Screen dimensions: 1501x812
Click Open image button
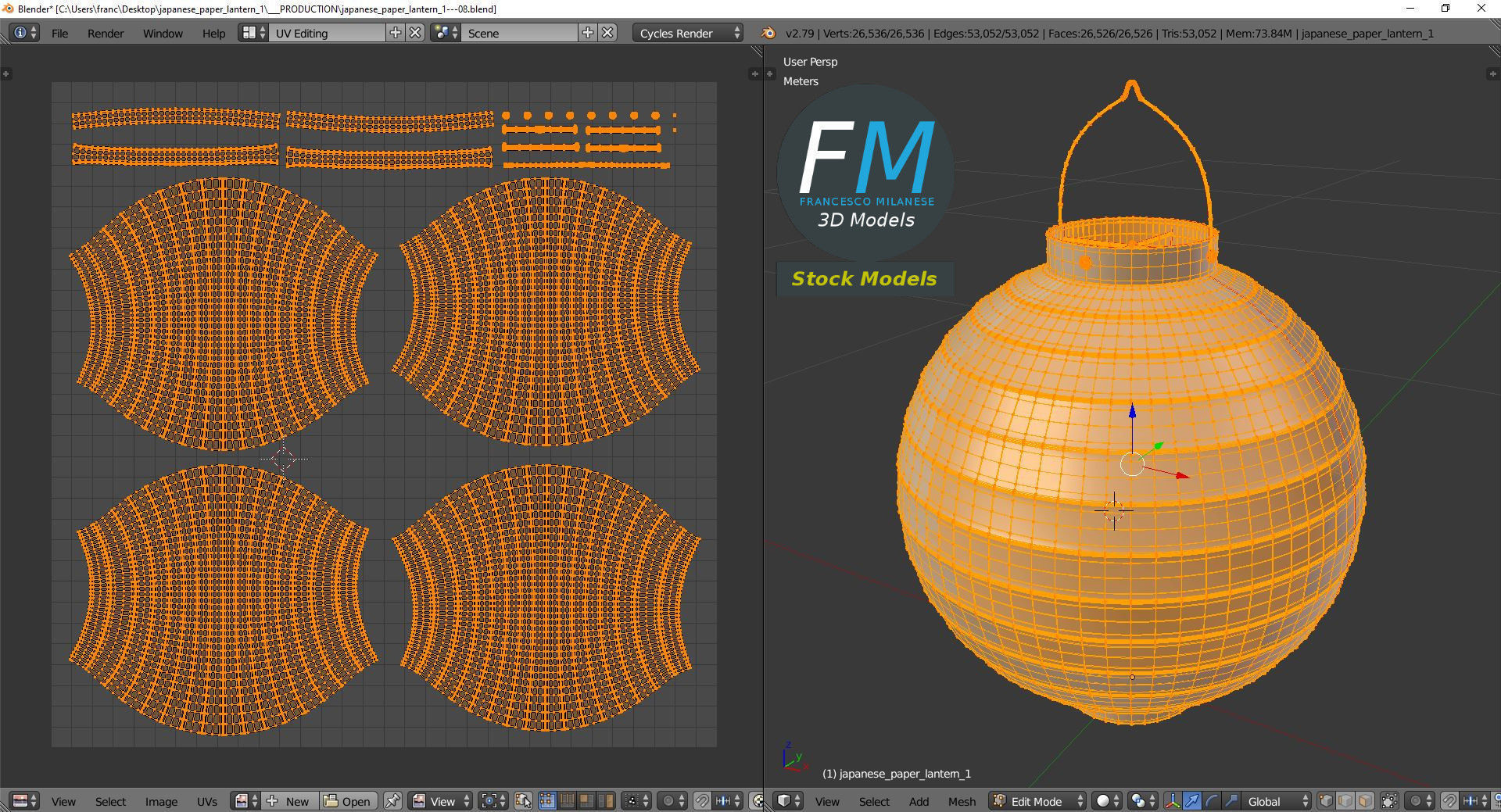[347, 801]
